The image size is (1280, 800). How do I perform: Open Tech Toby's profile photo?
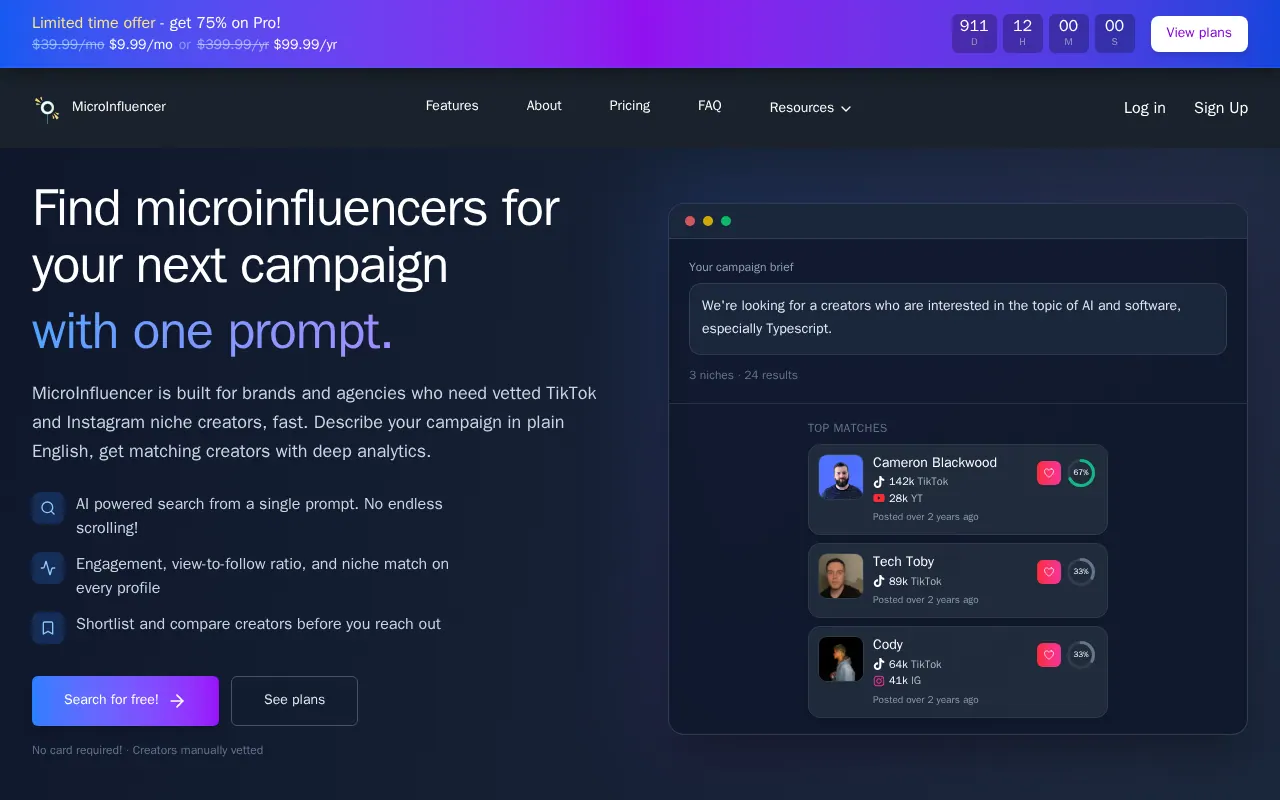[x=841, y=576]
